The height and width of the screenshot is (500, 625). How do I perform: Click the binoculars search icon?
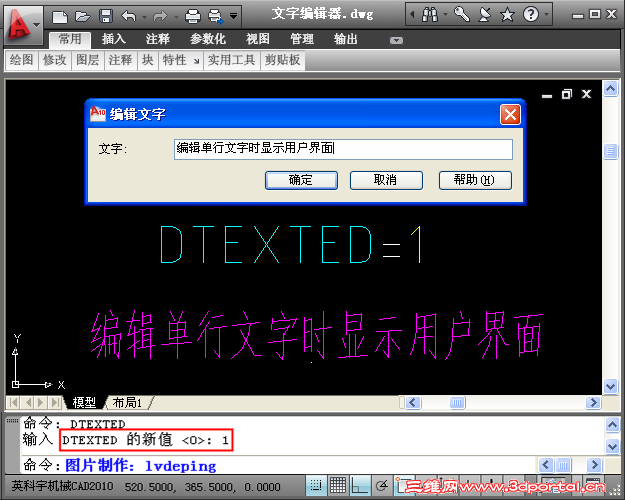coord(430,15)
